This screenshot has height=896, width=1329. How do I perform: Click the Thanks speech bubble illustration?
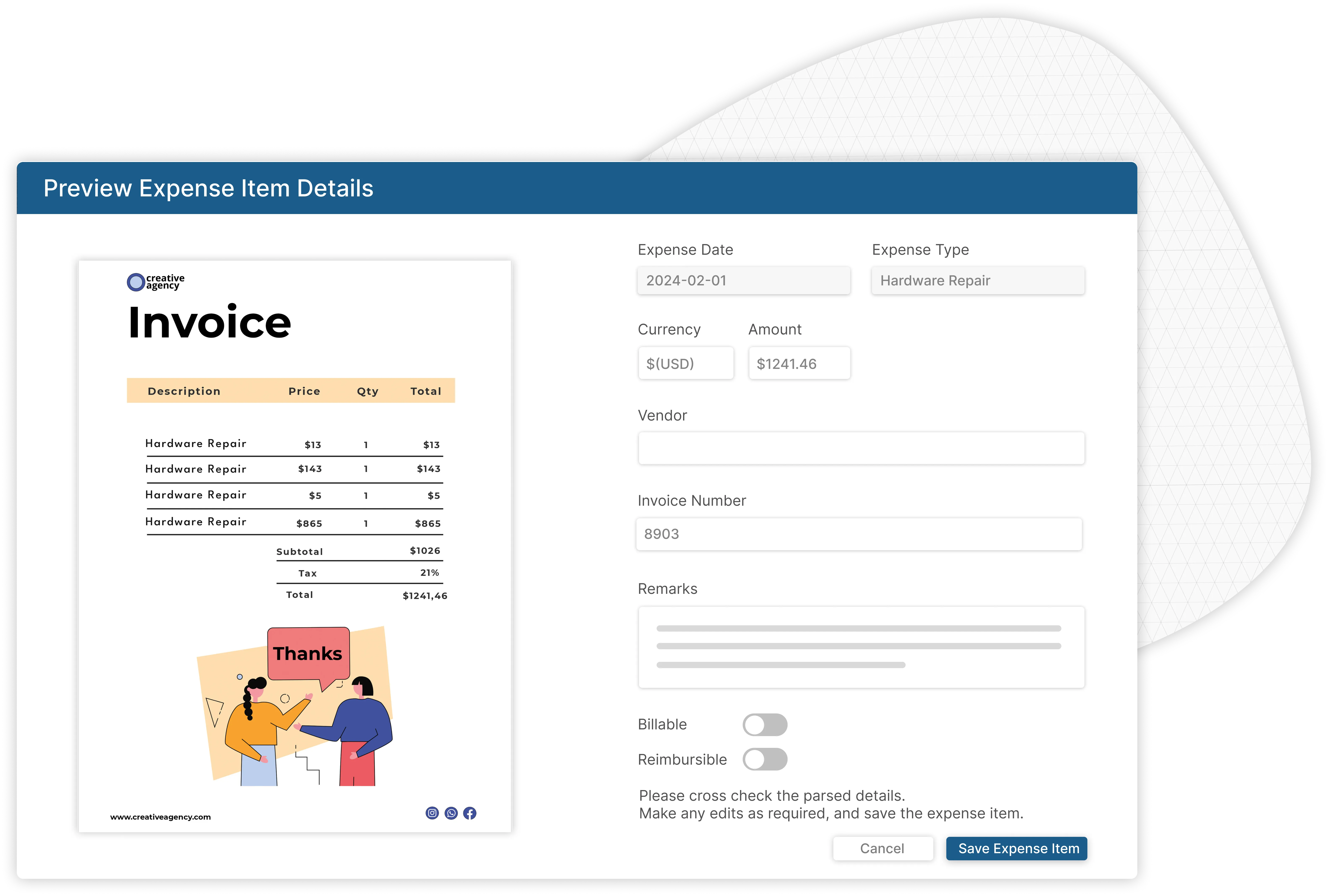(309, 653)
